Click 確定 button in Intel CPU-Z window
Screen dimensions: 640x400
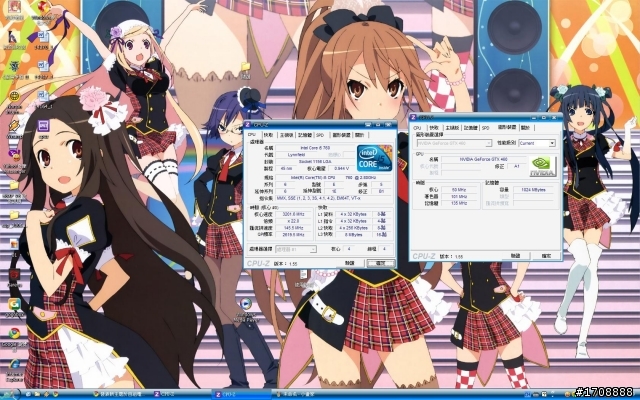(380, 263)
